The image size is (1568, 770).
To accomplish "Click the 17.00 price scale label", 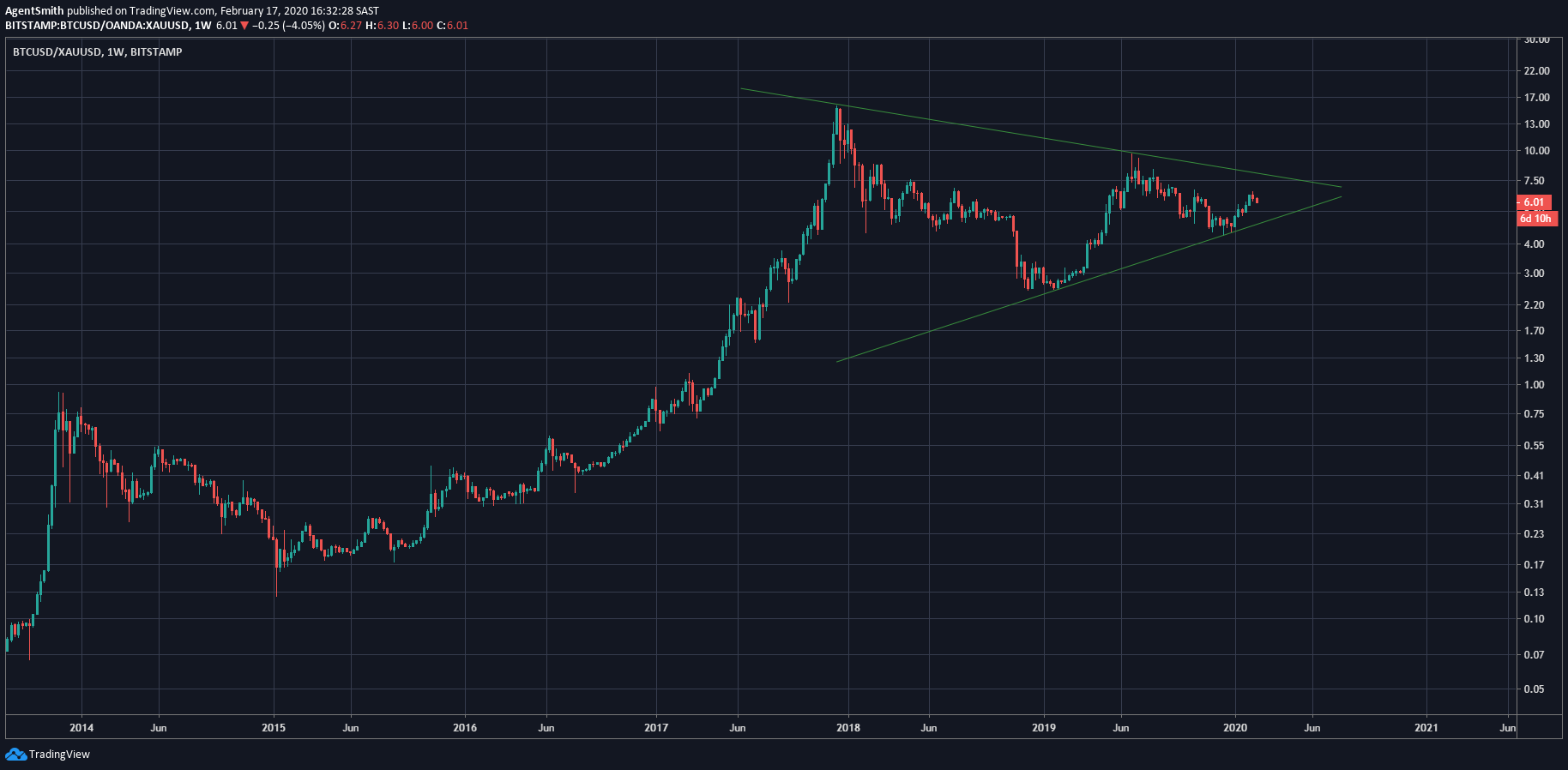I will coord(1537,98).
